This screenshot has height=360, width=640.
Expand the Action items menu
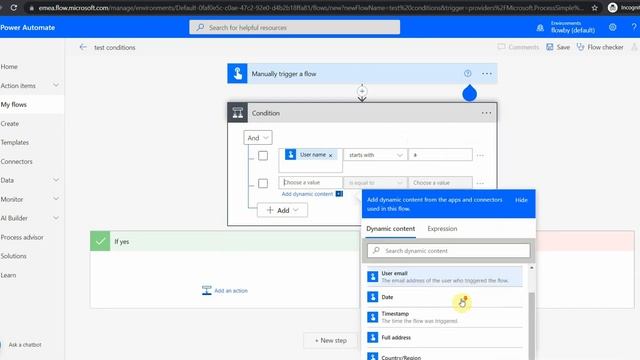[x=56, y=85]
